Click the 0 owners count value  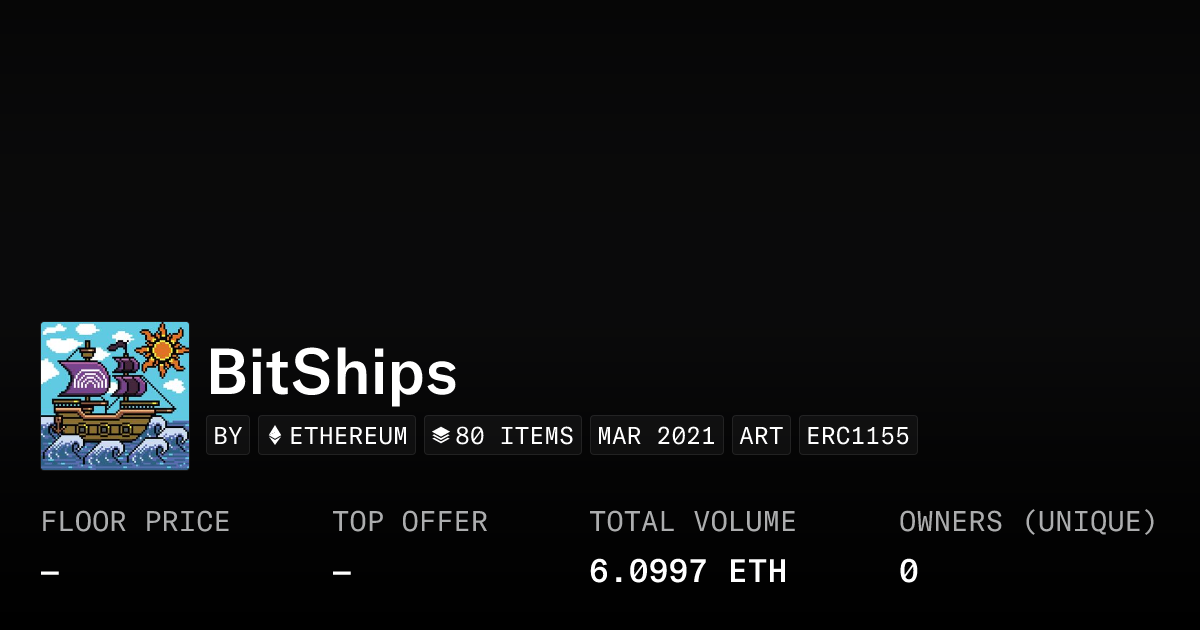coord(908,572)
